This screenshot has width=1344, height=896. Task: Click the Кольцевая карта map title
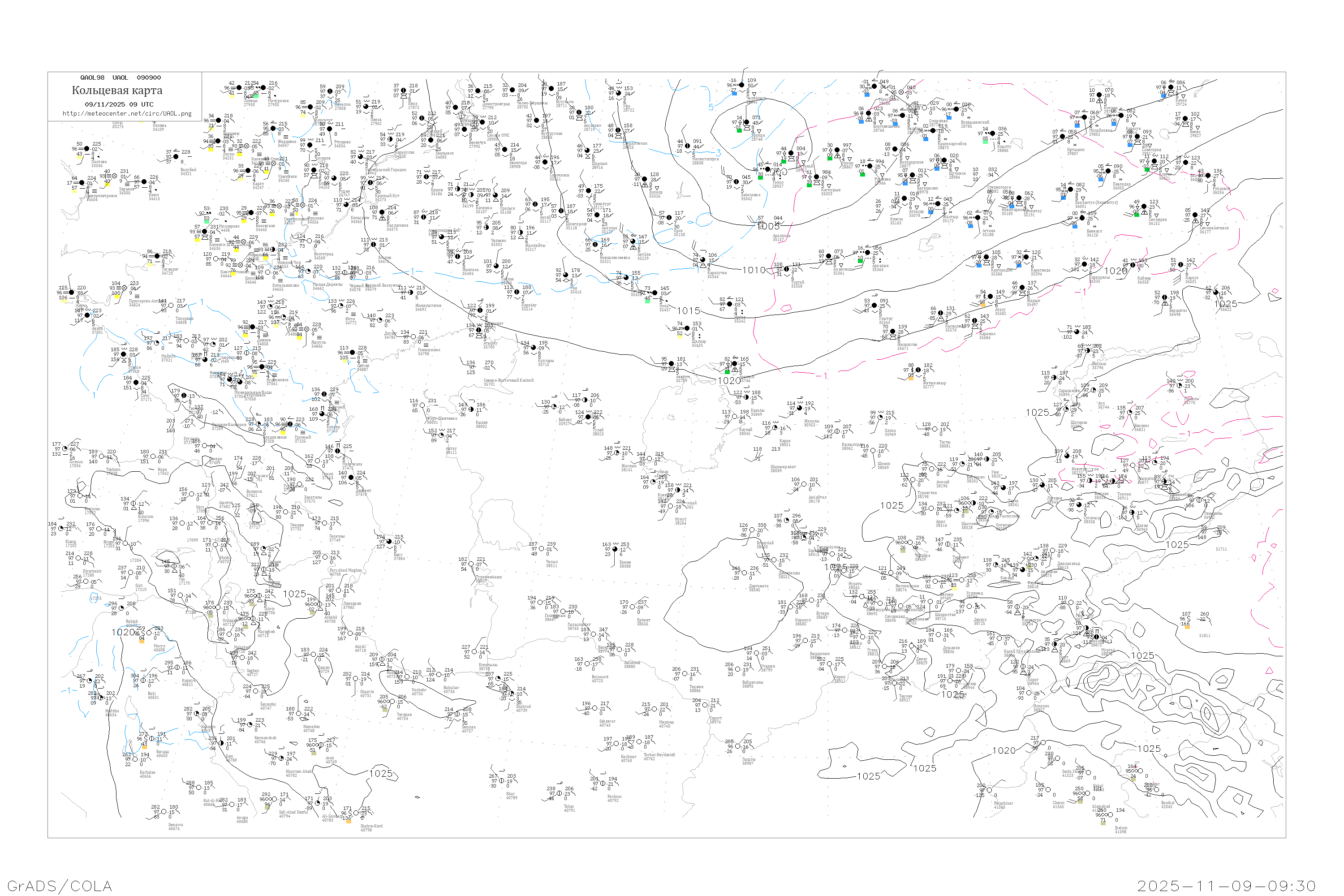coord(117,90)
